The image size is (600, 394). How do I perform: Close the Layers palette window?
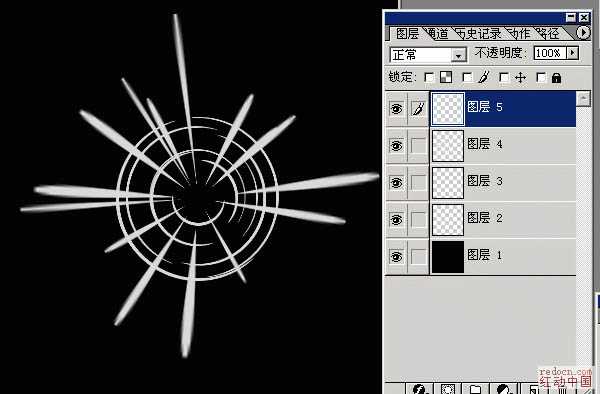[584, 17]
